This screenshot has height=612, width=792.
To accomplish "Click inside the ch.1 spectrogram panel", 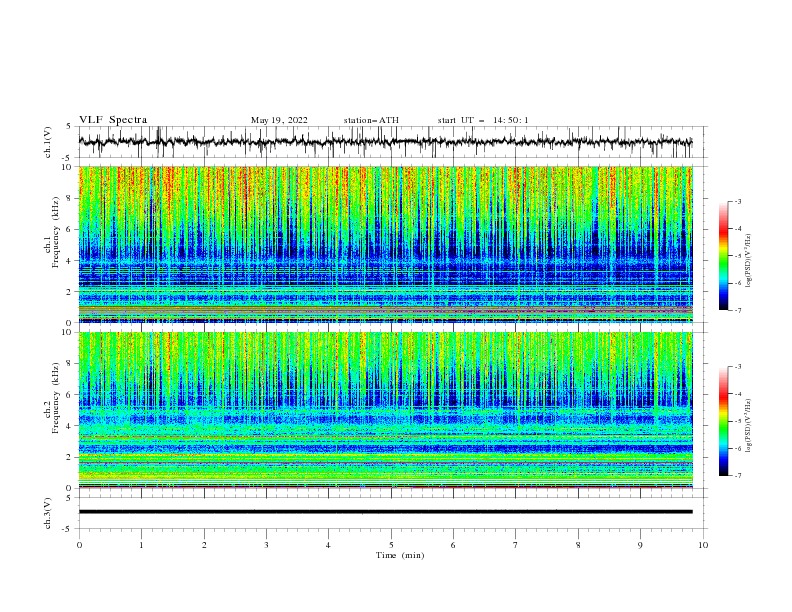I will (385, 244).
